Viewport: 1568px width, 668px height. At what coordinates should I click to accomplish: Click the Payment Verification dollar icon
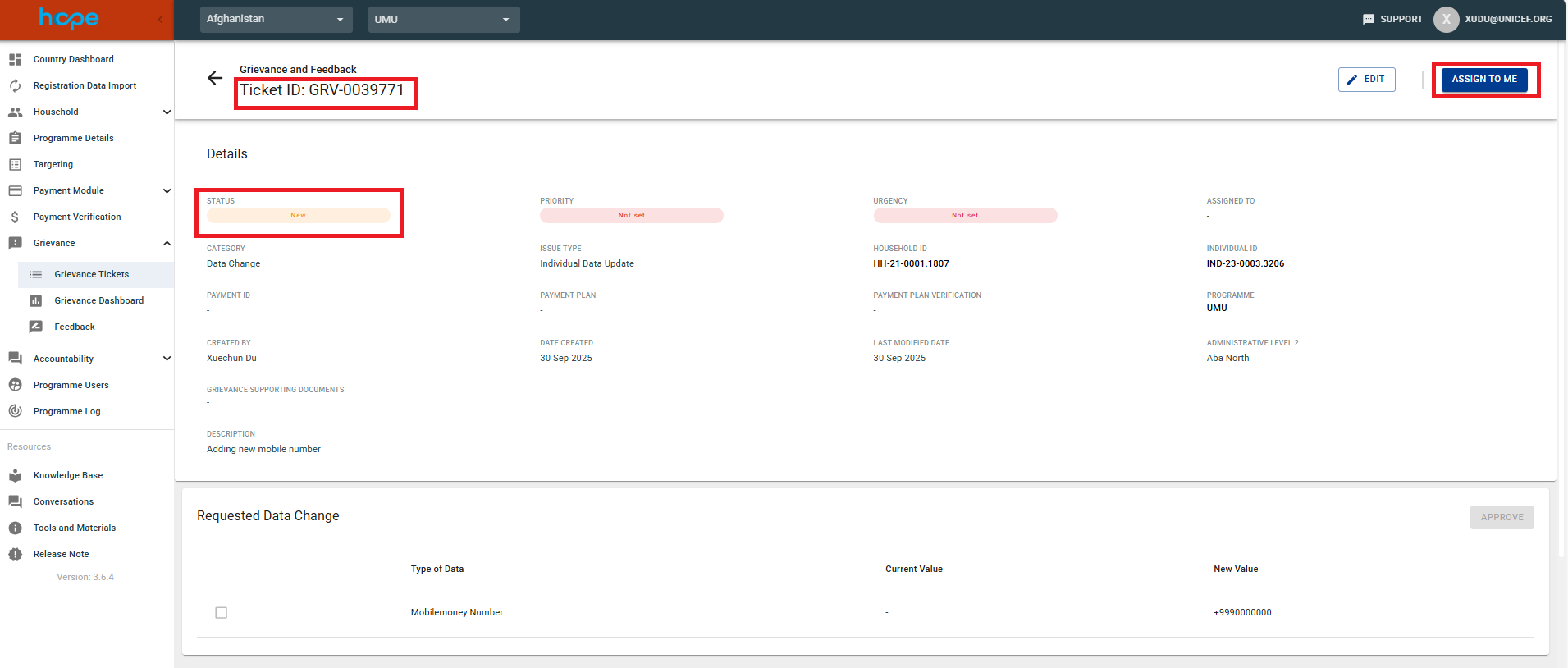(15, 217)
